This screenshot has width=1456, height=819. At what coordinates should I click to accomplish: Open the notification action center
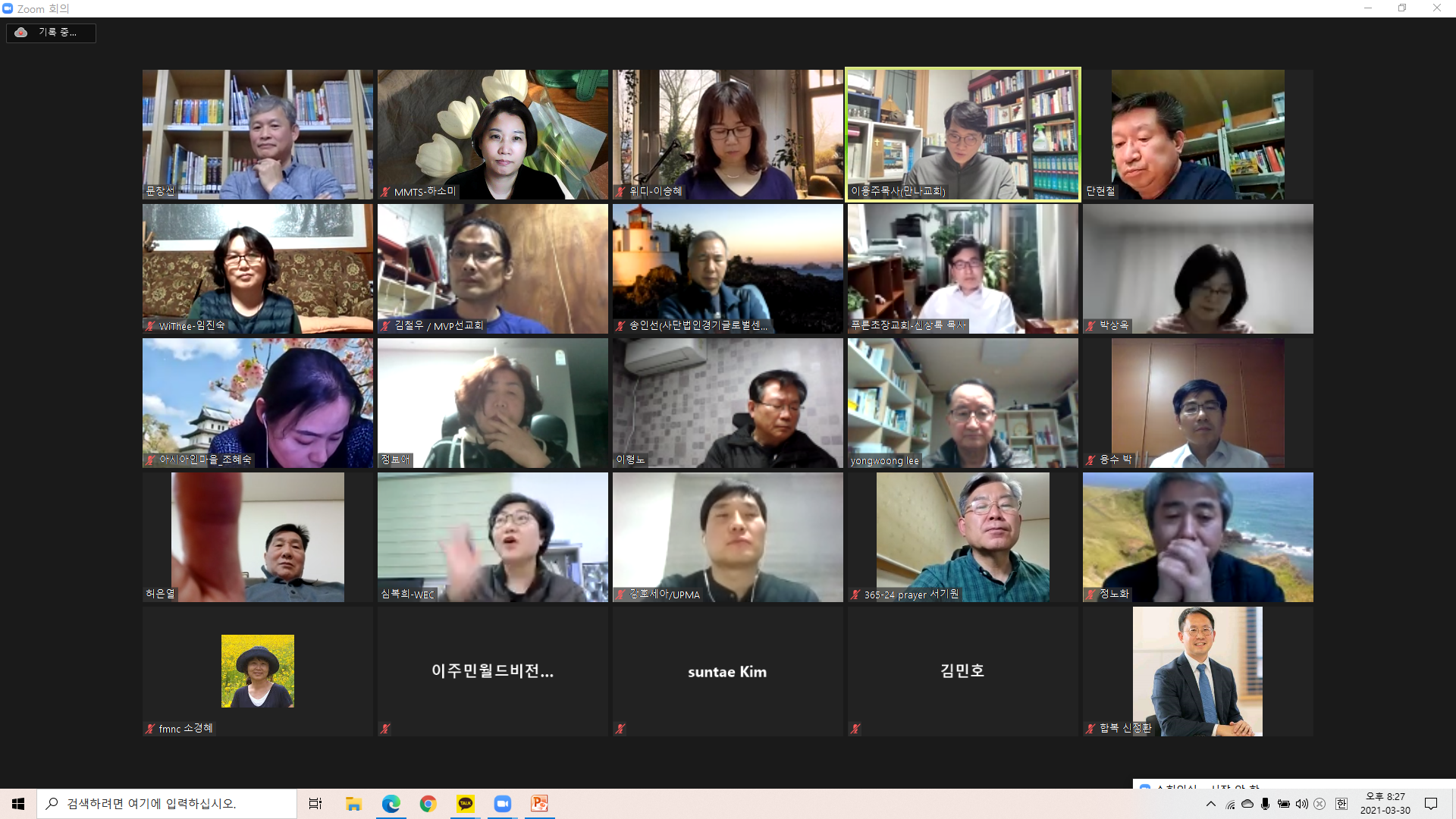coord(1431,804)
